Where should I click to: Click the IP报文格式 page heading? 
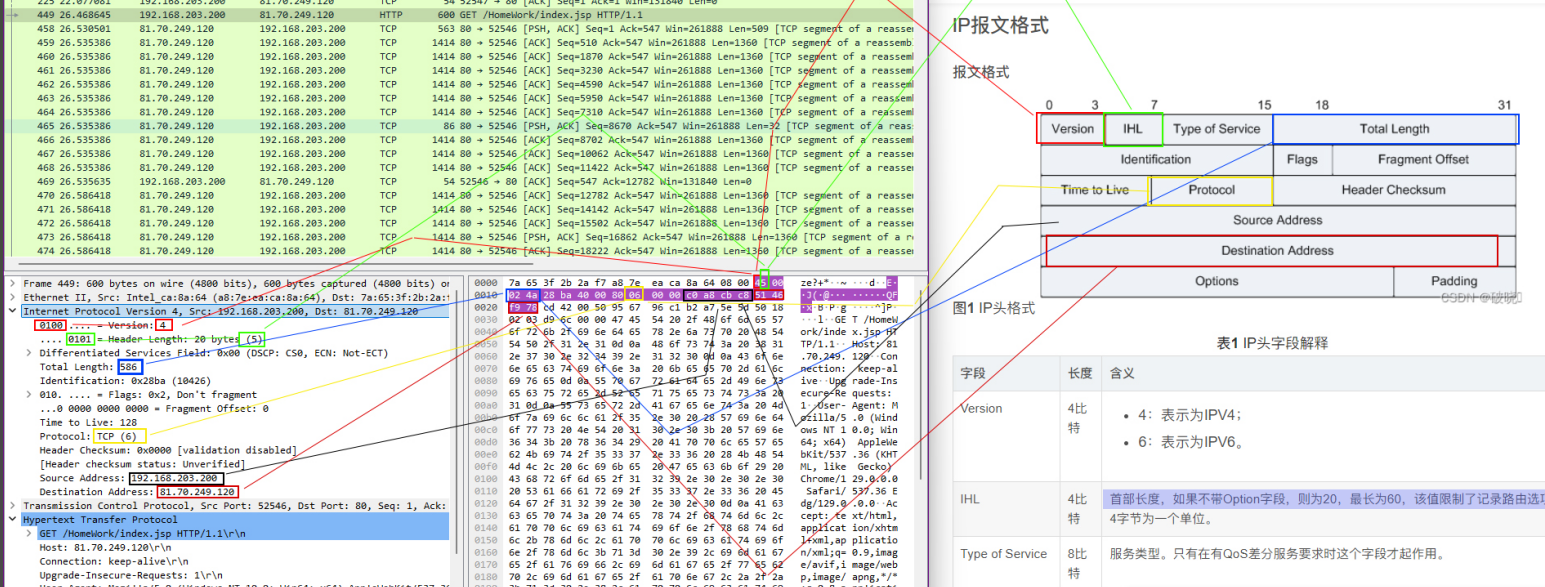tap(1001, 26)
